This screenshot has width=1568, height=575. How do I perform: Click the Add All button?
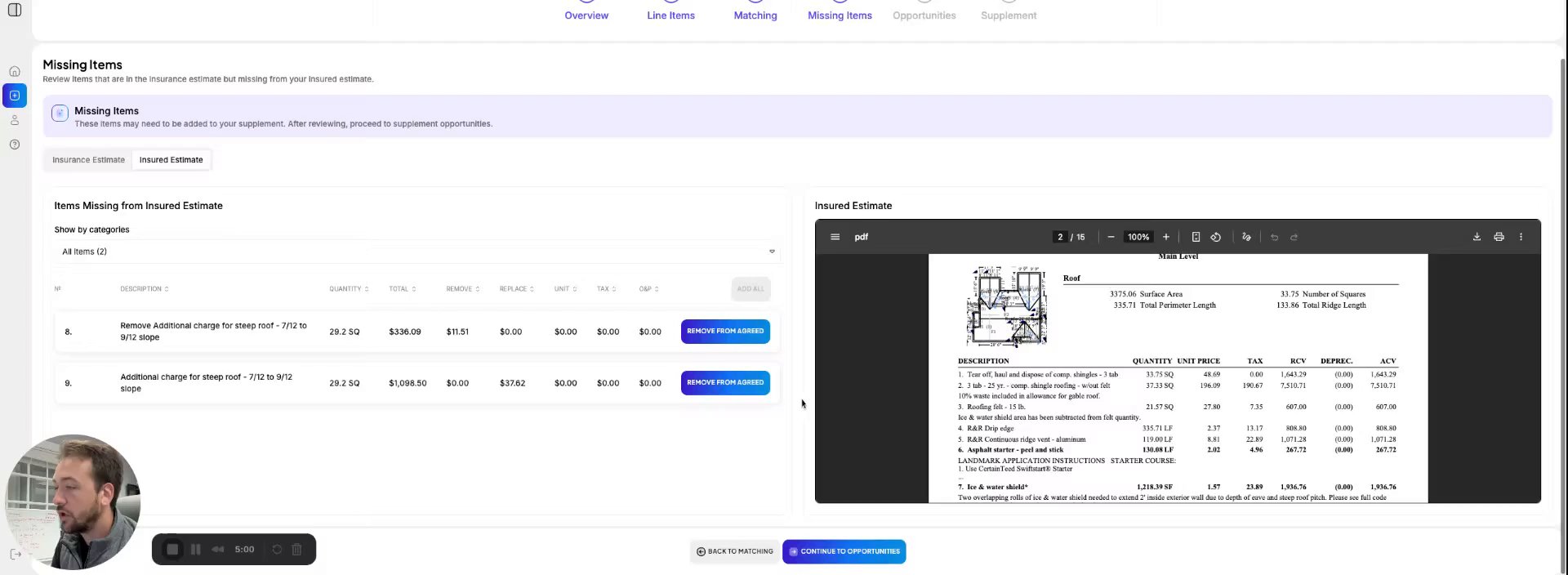751,289
